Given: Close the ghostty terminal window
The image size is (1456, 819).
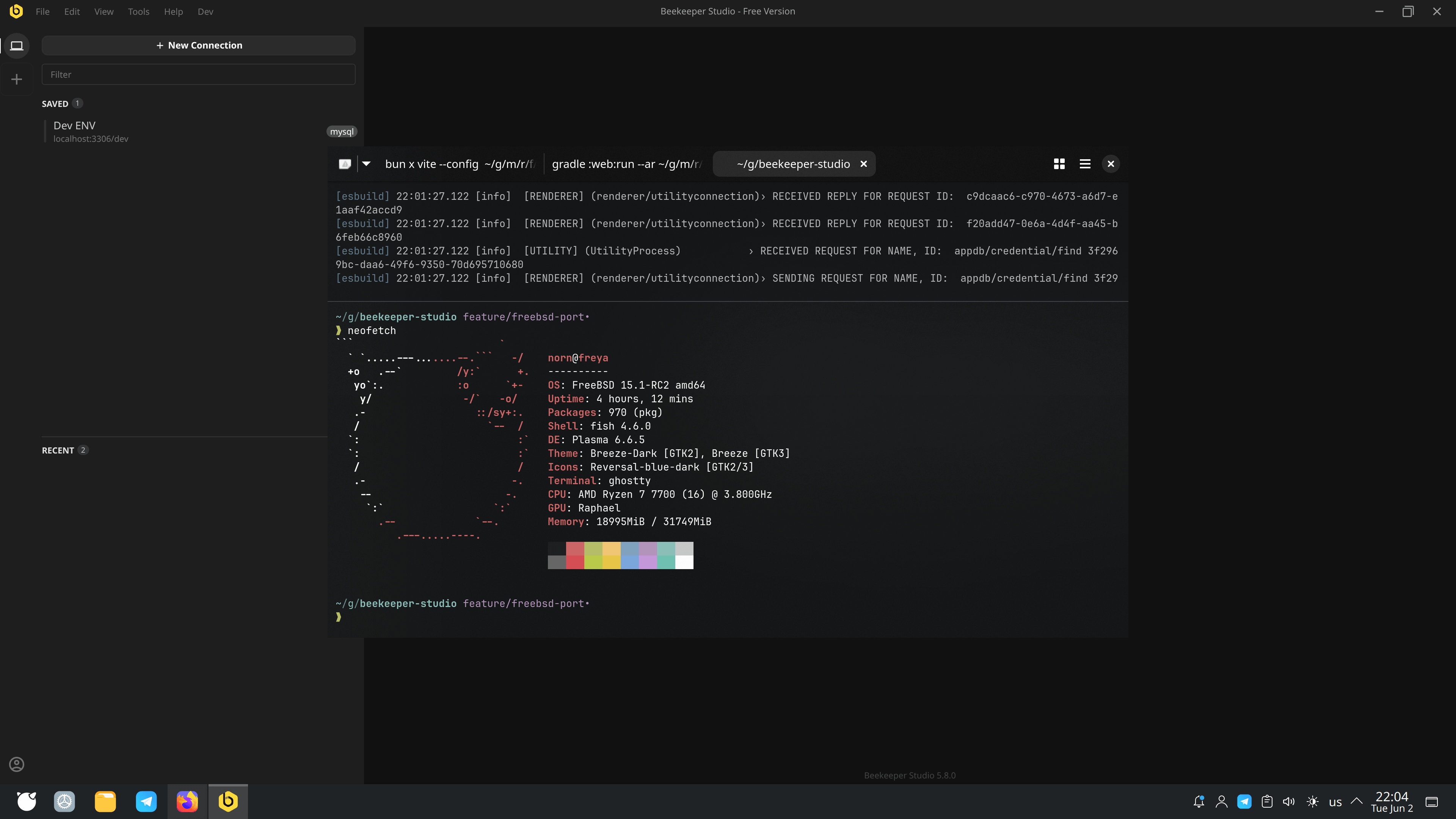Looking at the screenshot, I should pos(1111,164).
